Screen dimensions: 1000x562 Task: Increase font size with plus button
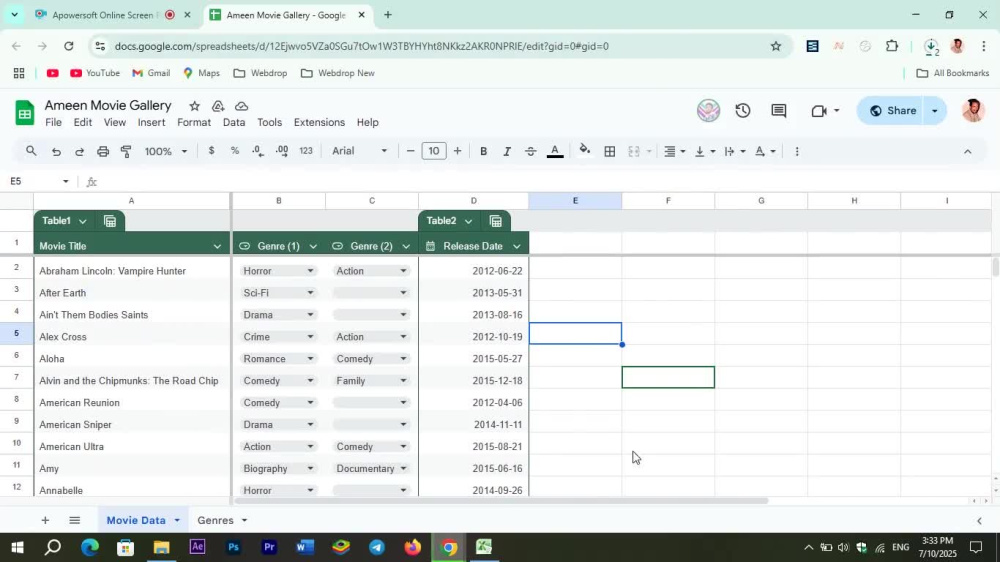(x=457, y=151)
